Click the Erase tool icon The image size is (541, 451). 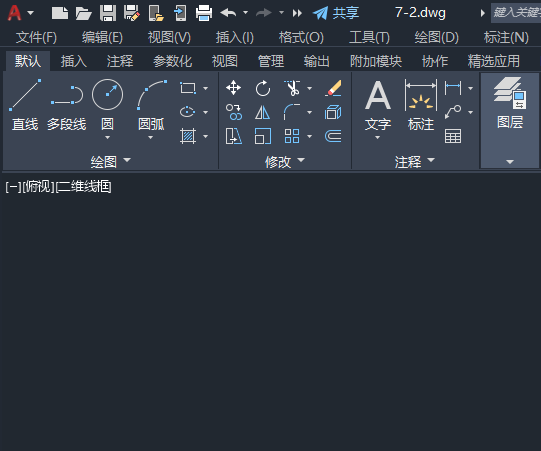(333, 88)
